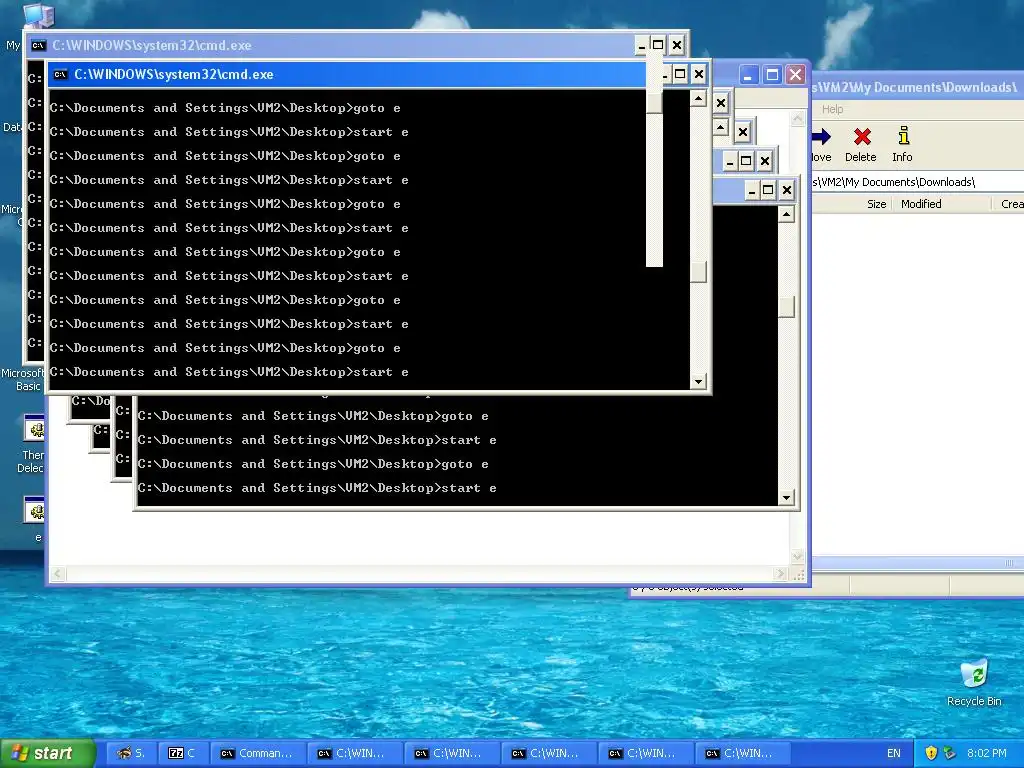Switch to the 'Comman...' taskbar button
This screenshot has height=768, width=1024.
point(257,753)
